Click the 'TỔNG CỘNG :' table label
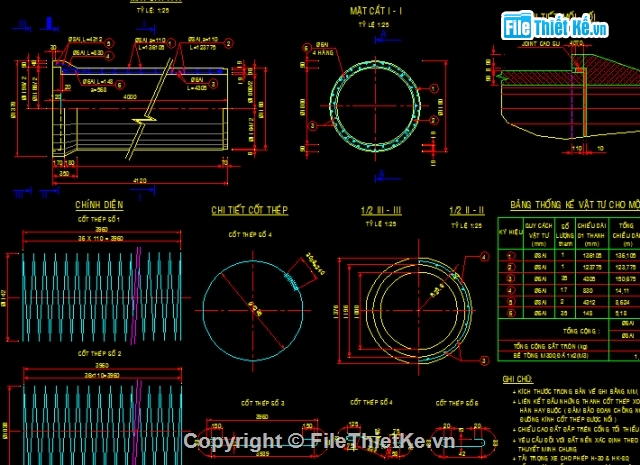 (581, 331)
